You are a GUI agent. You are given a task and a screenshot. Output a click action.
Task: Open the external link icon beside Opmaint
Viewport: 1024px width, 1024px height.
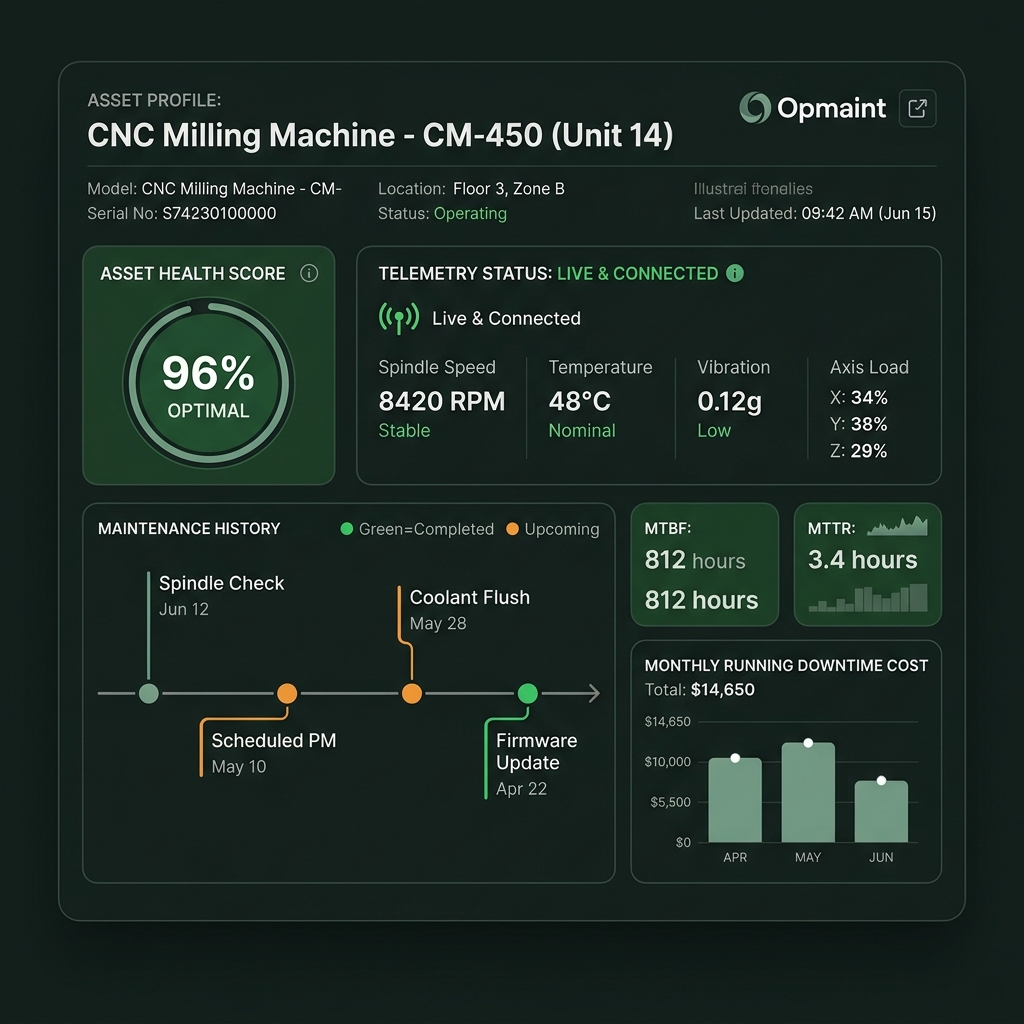pos(918,108)
